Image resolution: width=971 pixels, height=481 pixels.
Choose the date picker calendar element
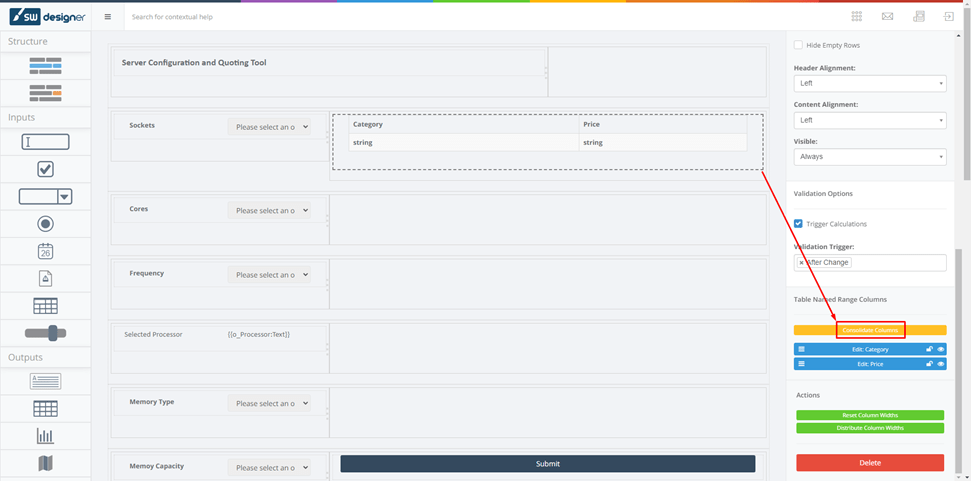click(45, 252)
